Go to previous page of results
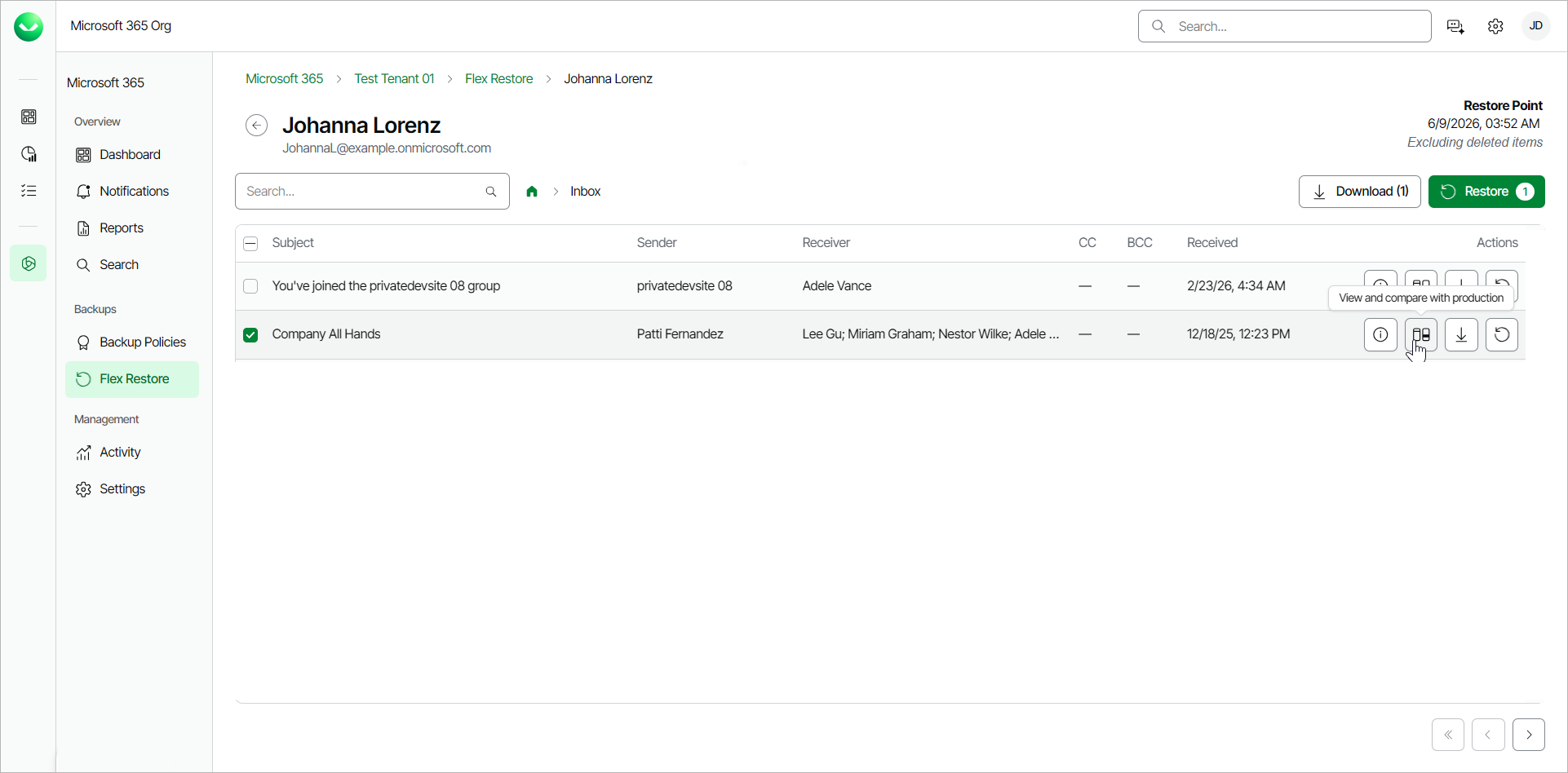This screenshot has width=1568, height=773. click(1488, 735)
